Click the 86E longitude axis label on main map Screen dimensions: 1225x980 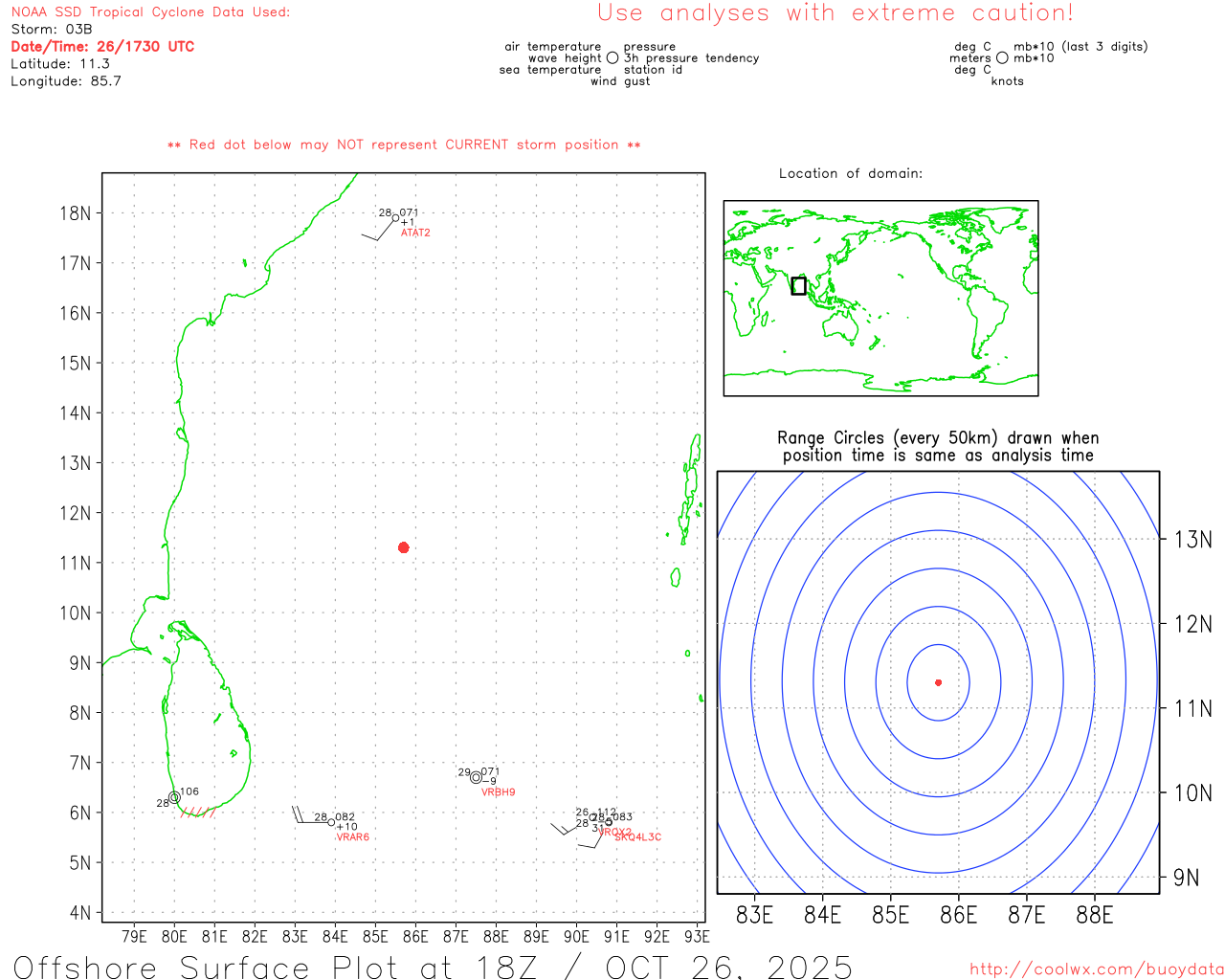pos(415,936)
